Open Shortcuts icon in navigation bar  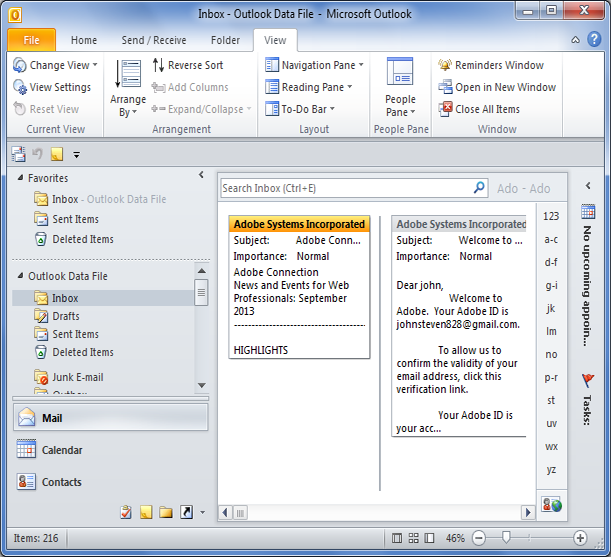point(186,512)
